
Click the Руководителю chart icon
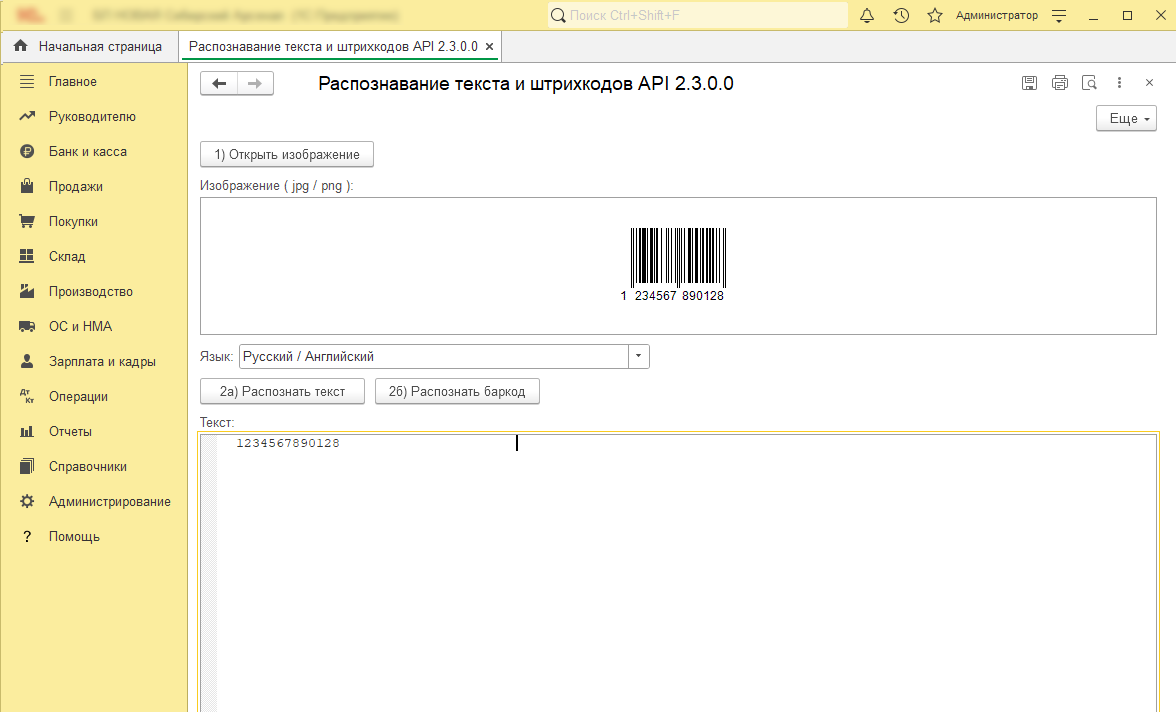coord(27,116)
